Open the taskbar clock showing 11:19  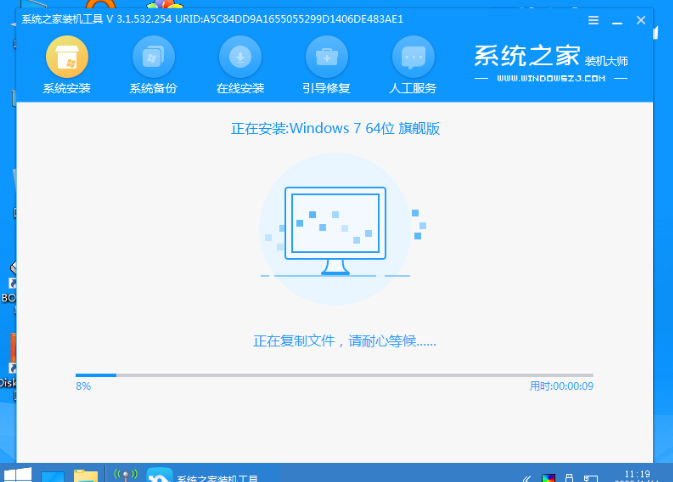pyautogui.click(x=636, y=474)
